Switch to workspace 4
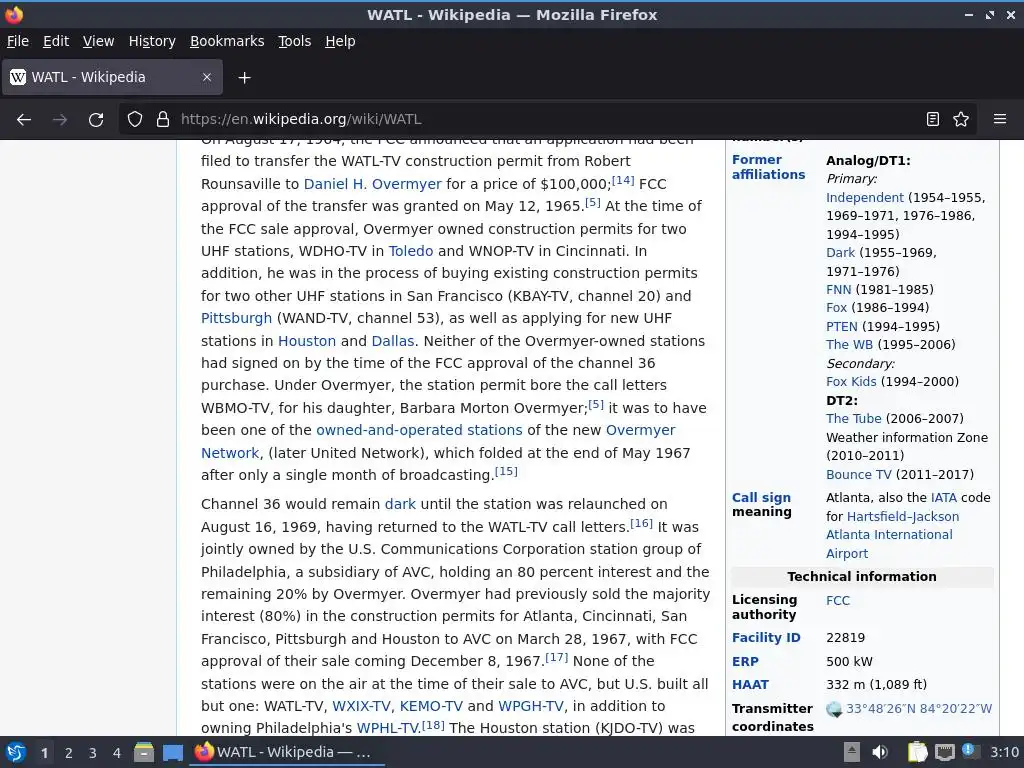 [117, 753]
